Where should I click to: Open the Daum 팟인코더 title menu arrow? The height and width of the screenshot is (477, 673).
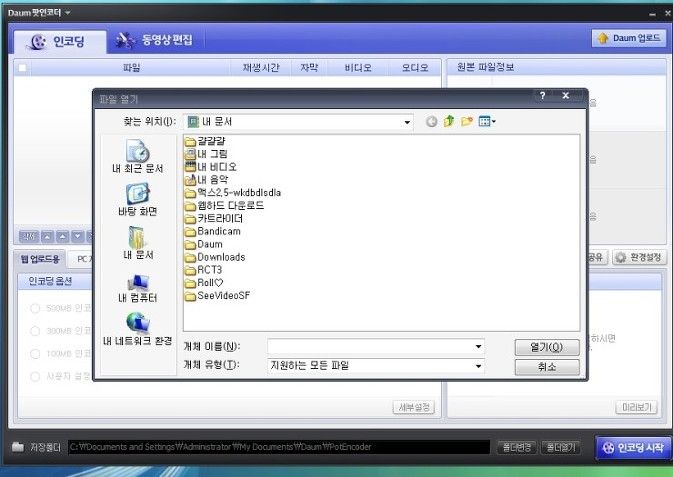click(68, 13)
